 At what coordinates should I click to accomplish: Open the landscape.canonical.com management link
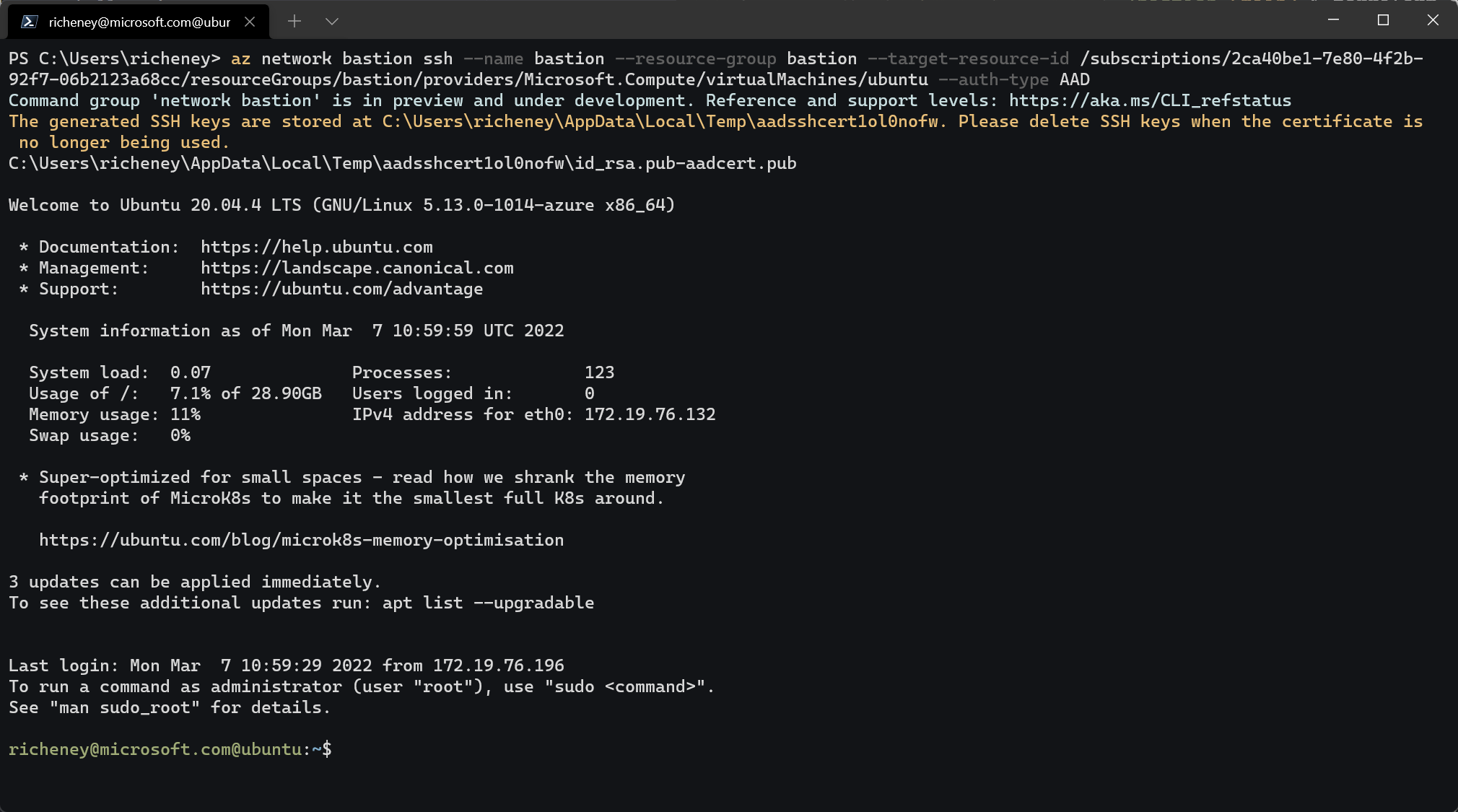[x=357, y=268]
